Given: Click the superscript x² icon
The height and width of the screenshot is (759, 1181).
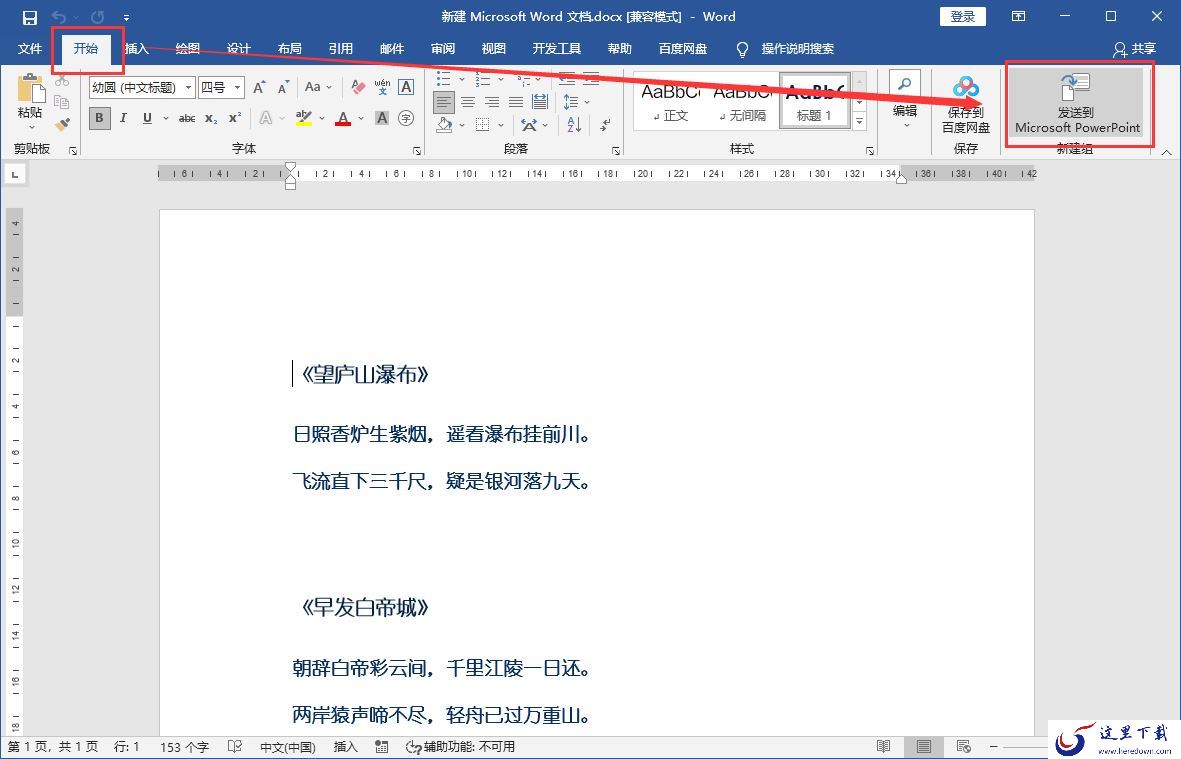Looking at the screenshot, I should [235, 118].
